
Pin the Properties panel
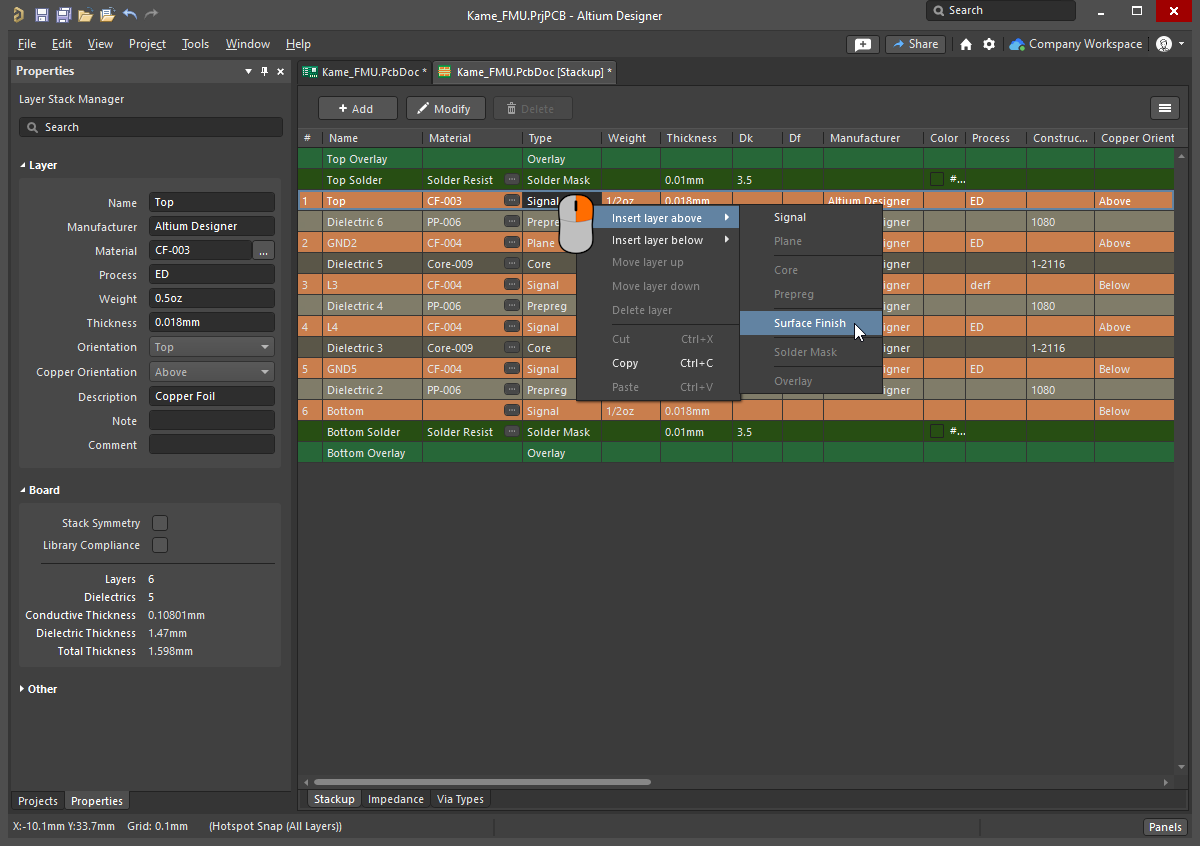265,71
